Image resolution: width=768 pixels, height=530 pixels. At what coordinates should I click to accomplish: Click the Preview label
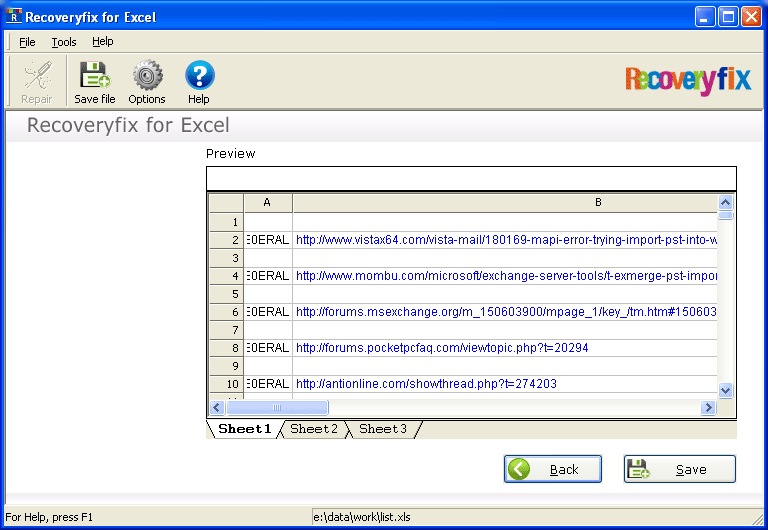pyautogui.click(x=230, y=154)
